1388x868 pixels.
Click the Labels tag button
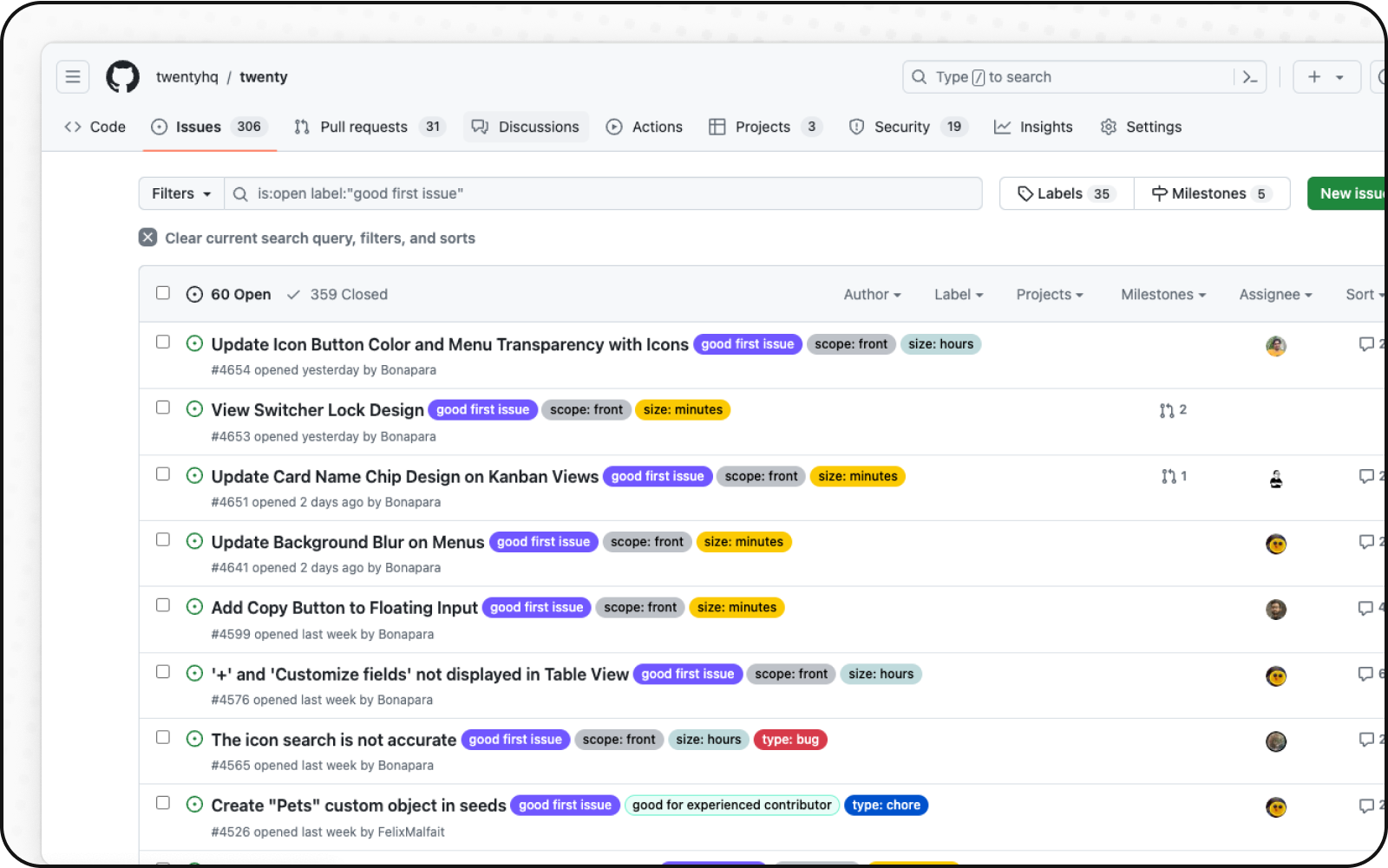[1066, 193]
